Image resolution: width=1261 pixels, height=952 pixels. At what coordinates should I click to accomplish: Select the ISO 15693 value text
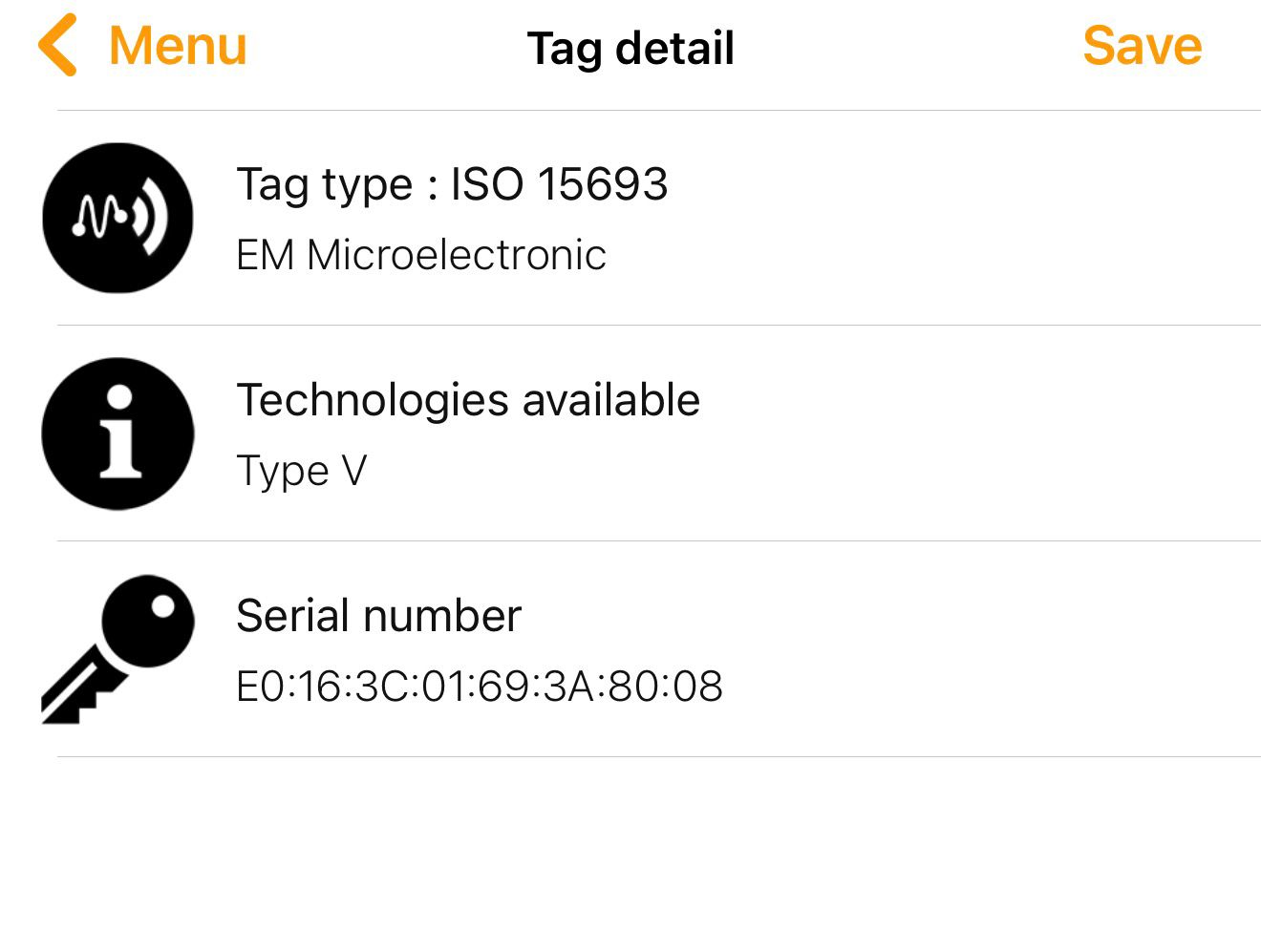click(x=559, y=183)
